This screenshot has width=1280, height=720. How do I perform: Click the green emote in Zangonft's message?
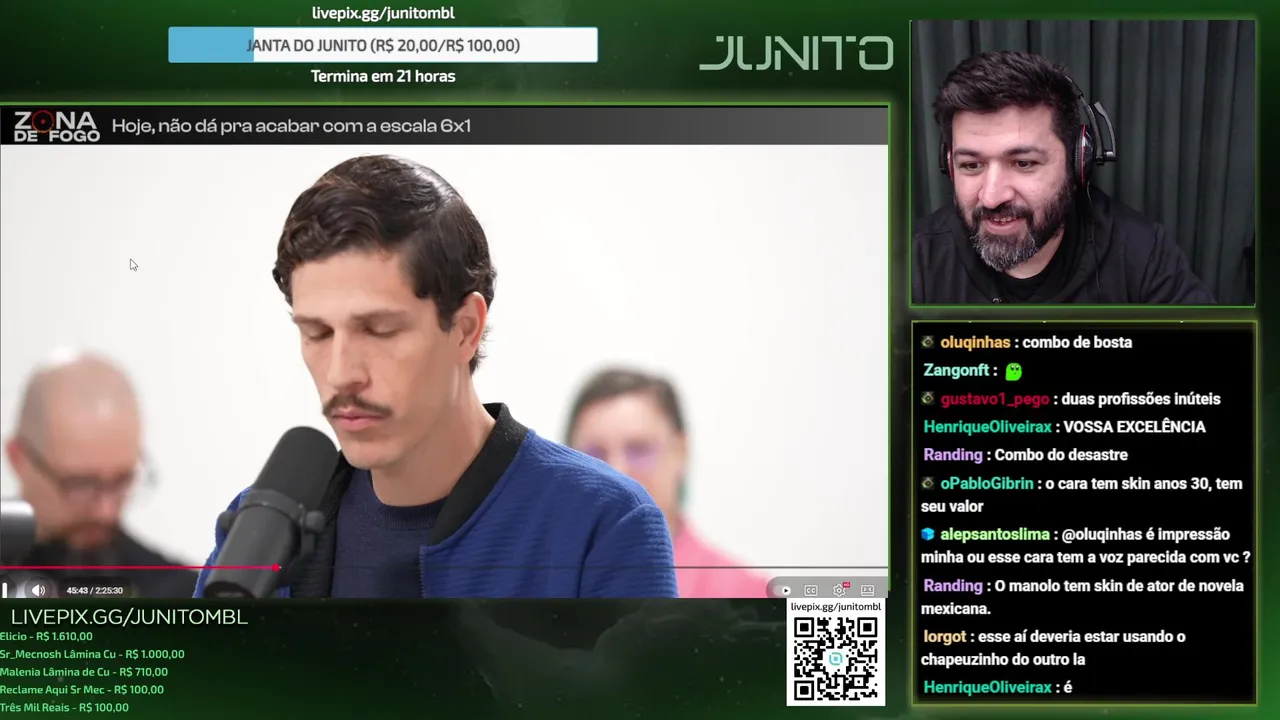[x=1013, y=371]
